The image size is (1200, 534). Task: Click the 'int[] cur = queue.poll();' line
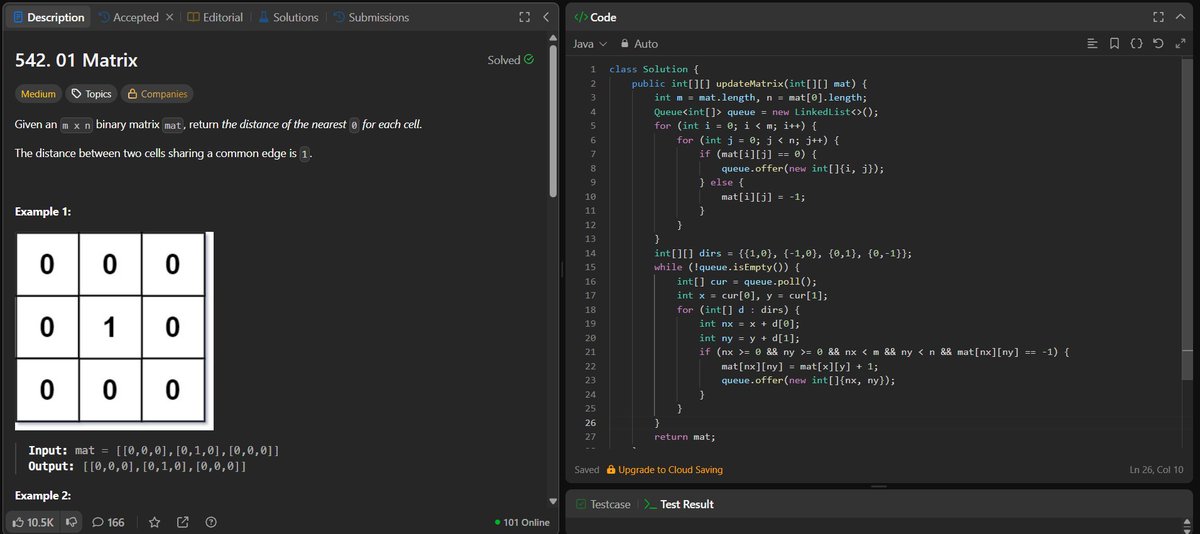tap(746, 281)
